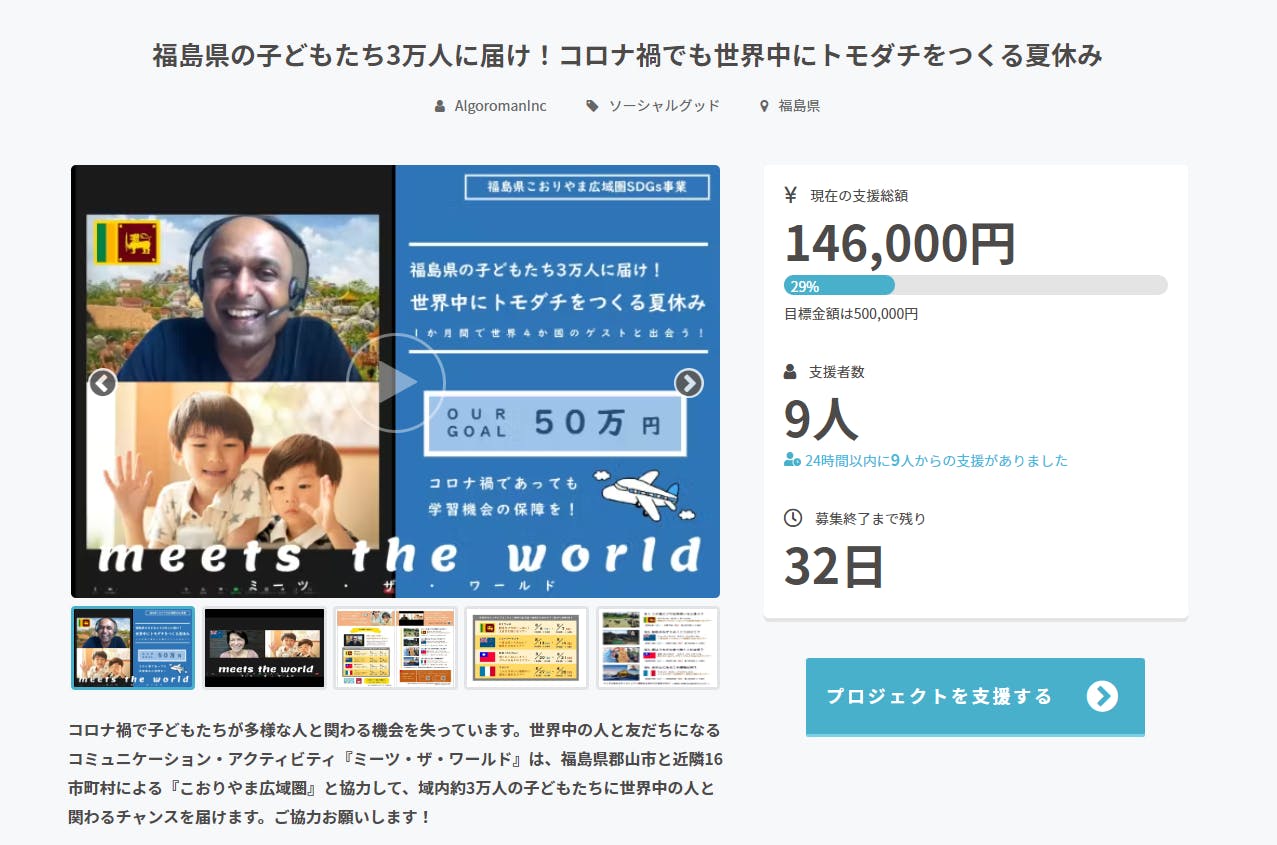This screenshot has height=845, width=1277.
Task: Select the second black background thumbnail
Action: click(265, 648)
